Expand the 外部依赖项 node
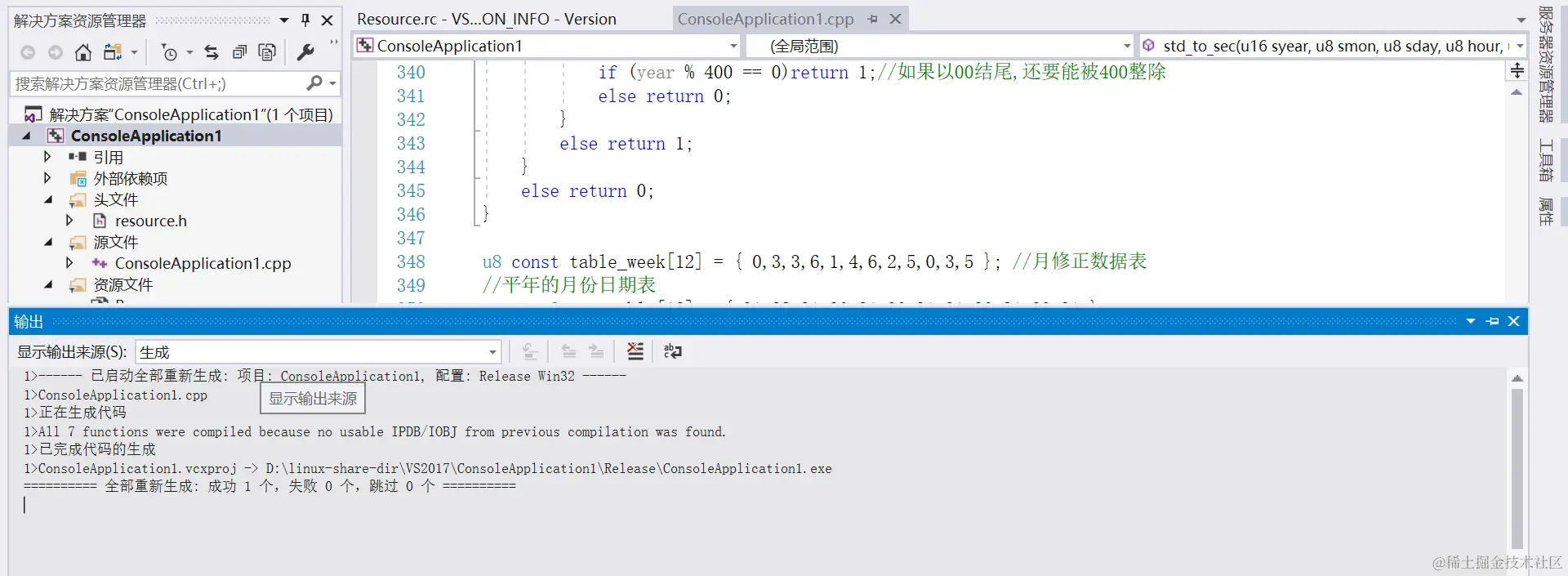Viewport: 1568px width, 576px height. click(47, 177)
